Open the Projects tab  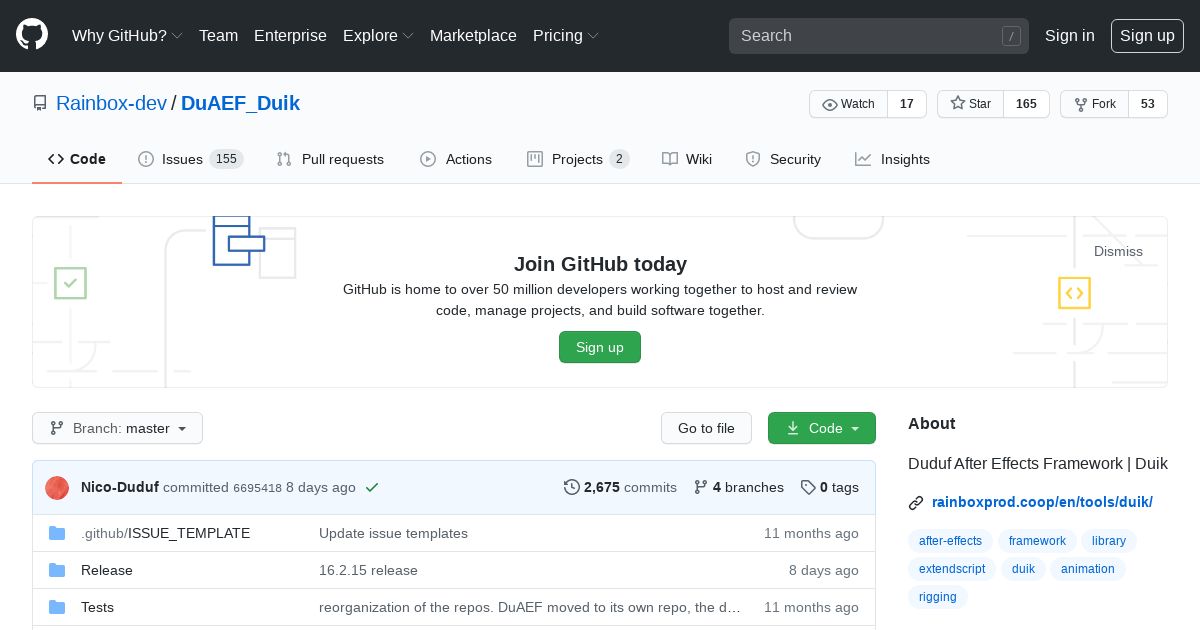point(578,159)
